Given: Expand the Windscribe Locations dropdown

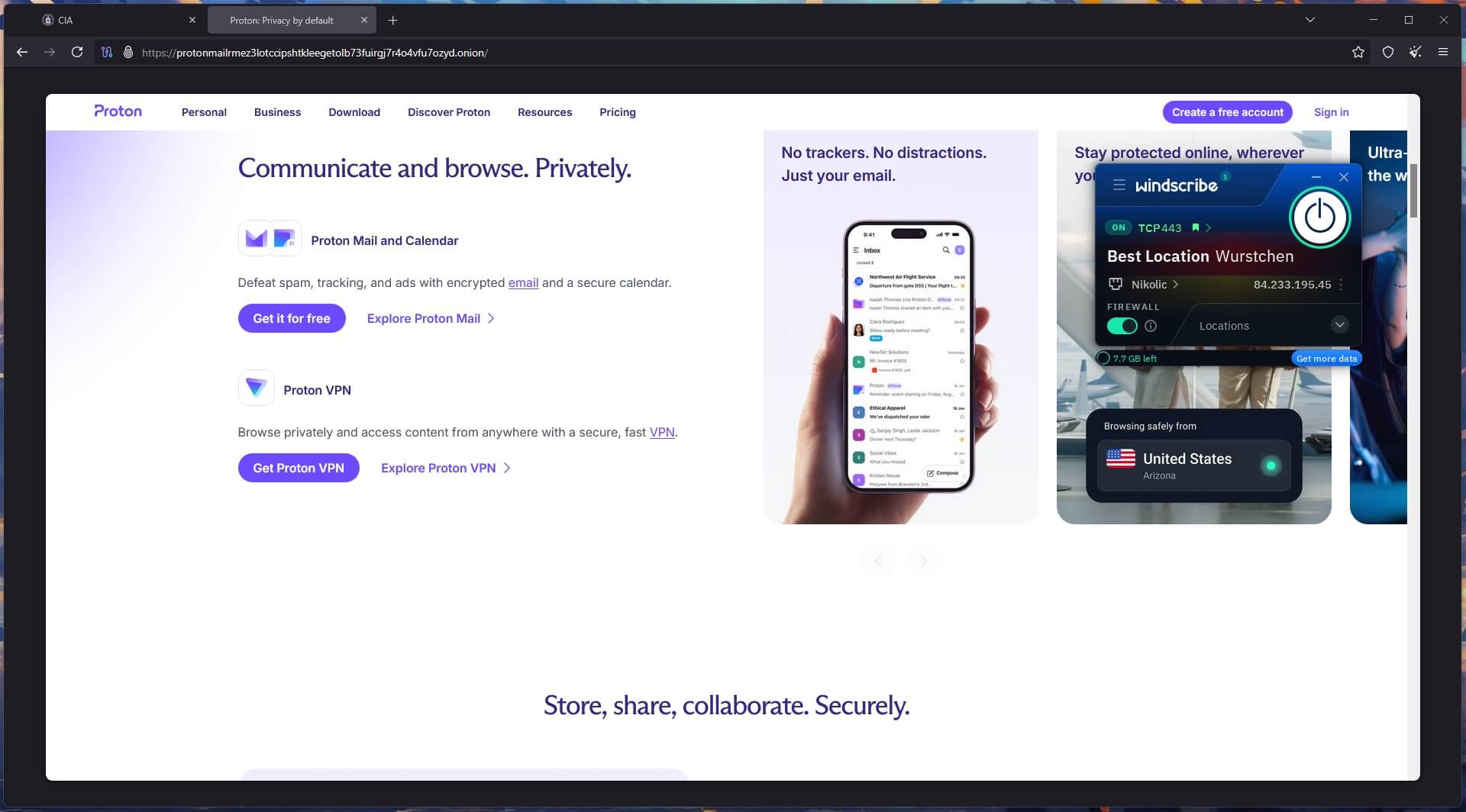Looking at the screenshot, I should (1339, 324).
